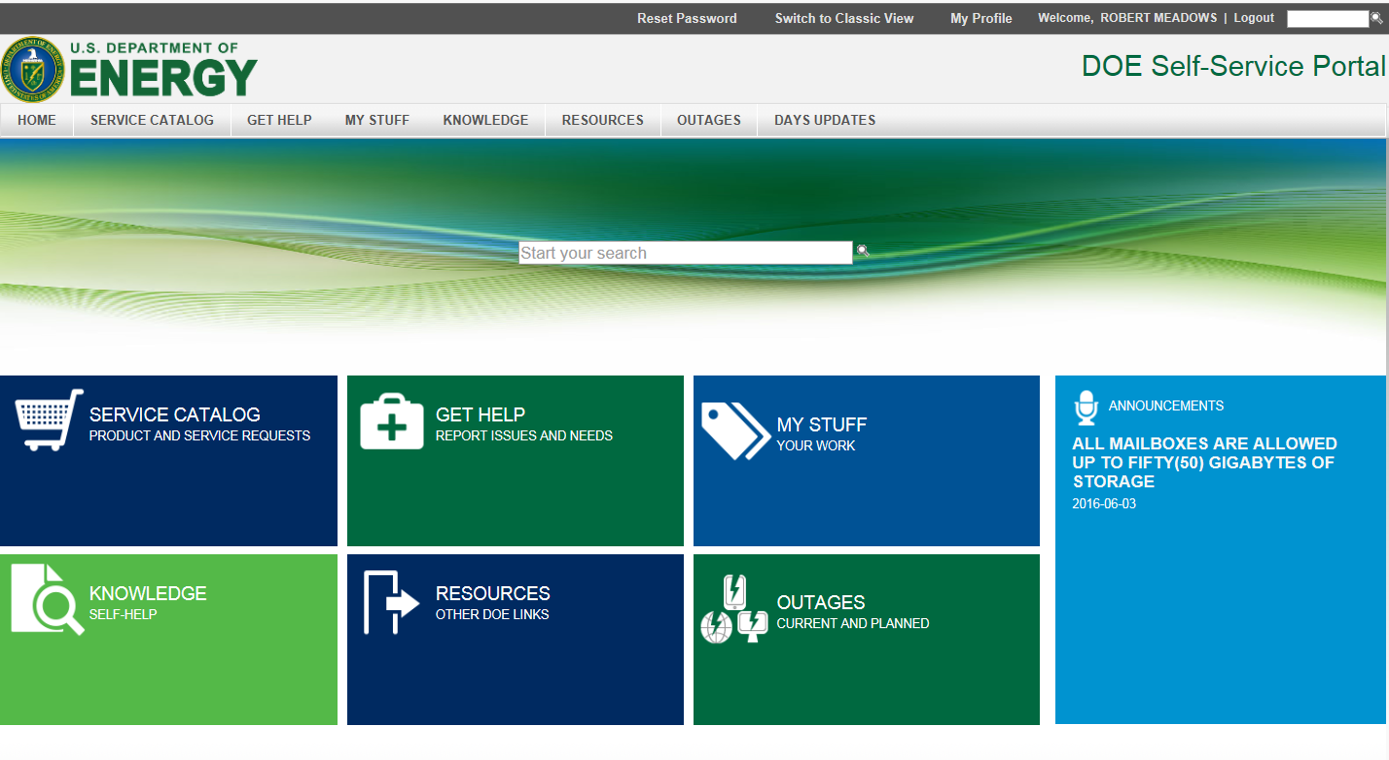The width and height of the screenshot is (1389, 760).
Task: Open the Resources tile title
Action: (x=492, y=593)
